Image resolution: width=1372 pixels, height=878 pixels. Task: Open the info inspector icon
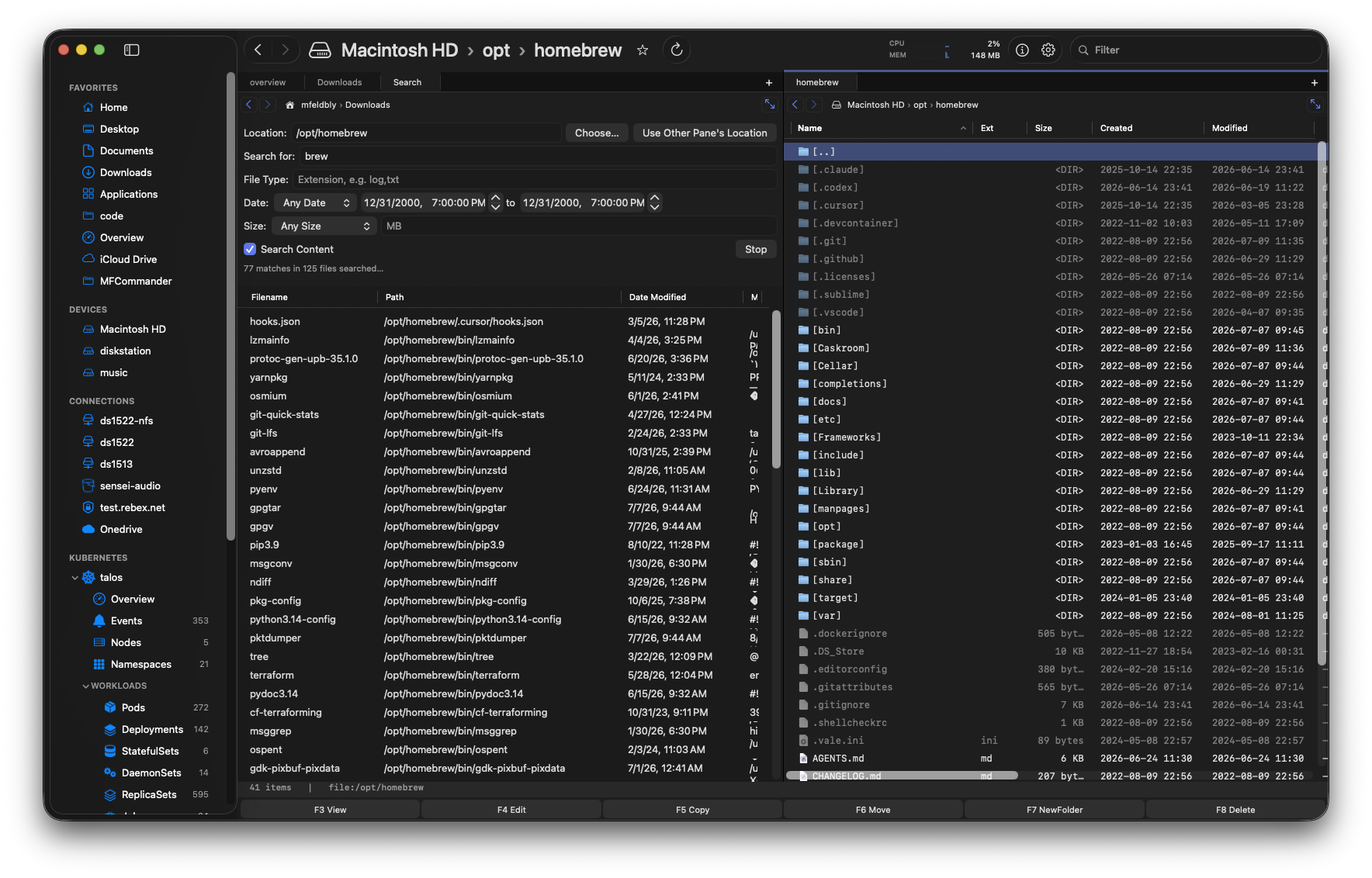(1022, 50)
